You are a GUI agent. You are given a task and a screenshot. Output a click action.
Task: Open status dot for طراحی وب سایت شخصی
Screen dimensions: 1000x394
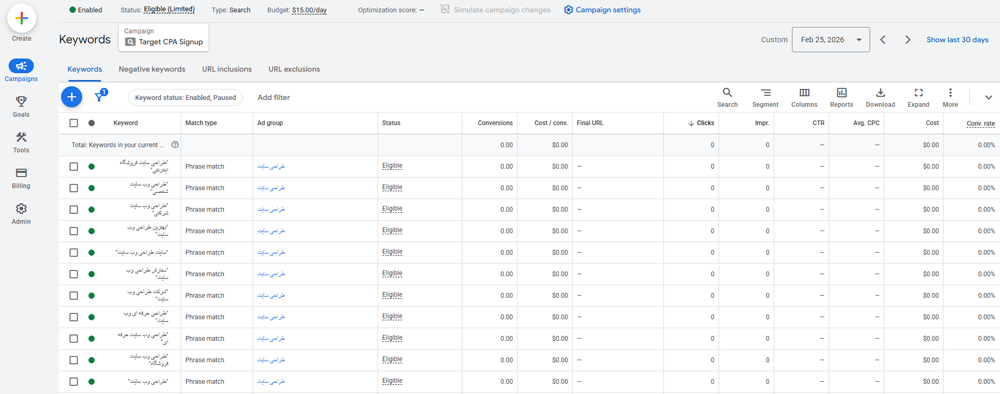91,188
